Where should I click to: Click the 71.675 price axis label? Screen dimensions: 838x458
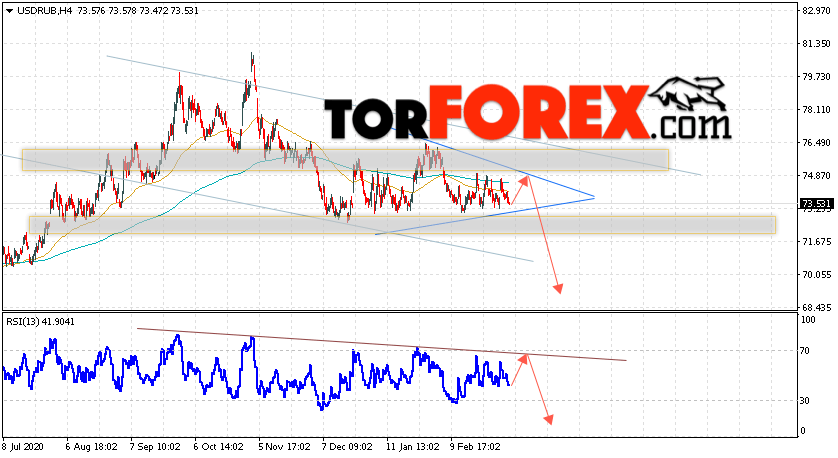817,242
